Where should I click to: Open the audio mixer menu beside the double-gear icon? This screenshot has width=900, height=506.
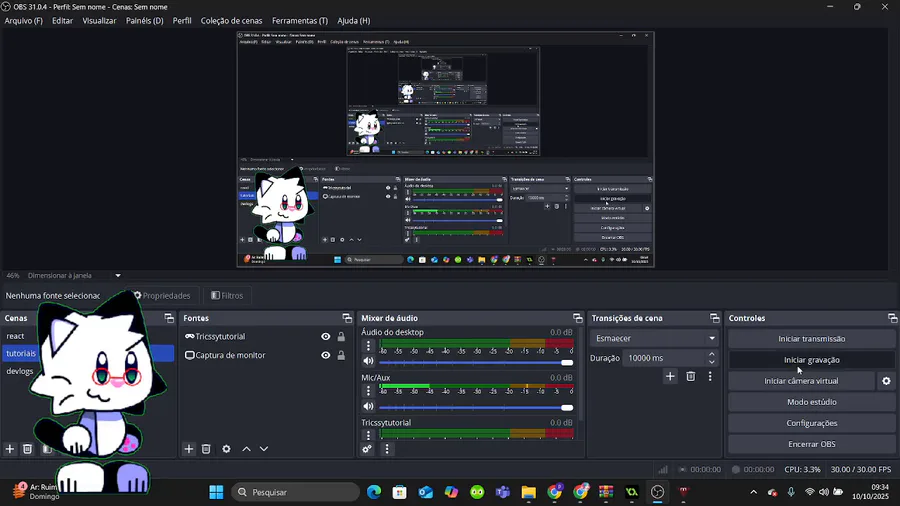pos(387,449)
